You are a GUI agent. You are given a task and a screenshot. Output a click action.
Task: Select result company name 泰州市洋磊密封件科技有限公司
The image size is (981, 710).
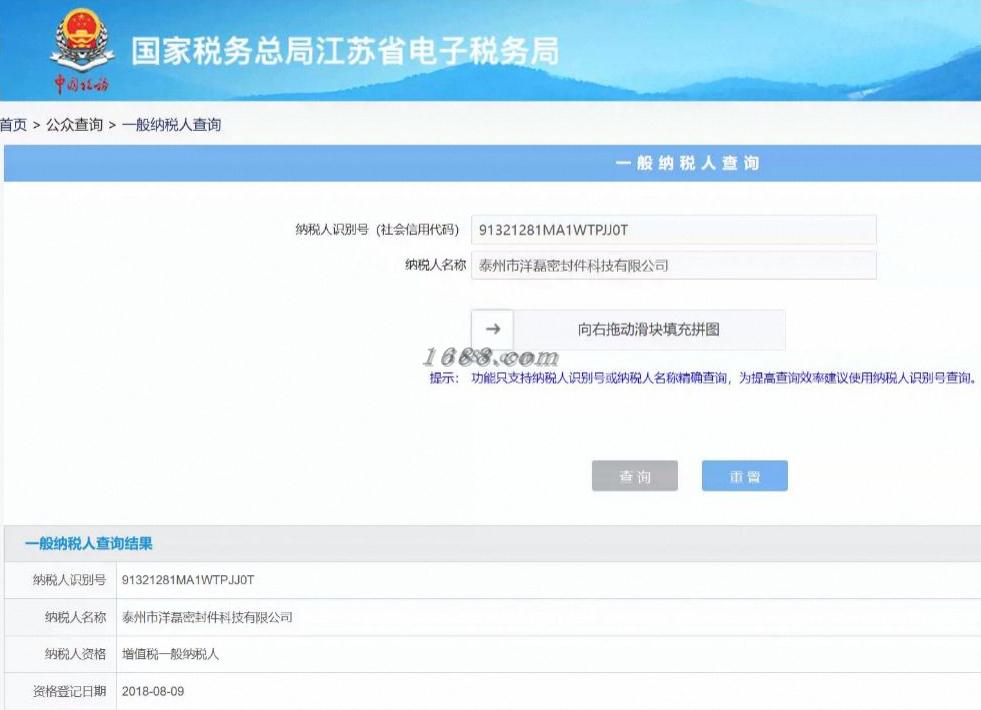[207, 617]
